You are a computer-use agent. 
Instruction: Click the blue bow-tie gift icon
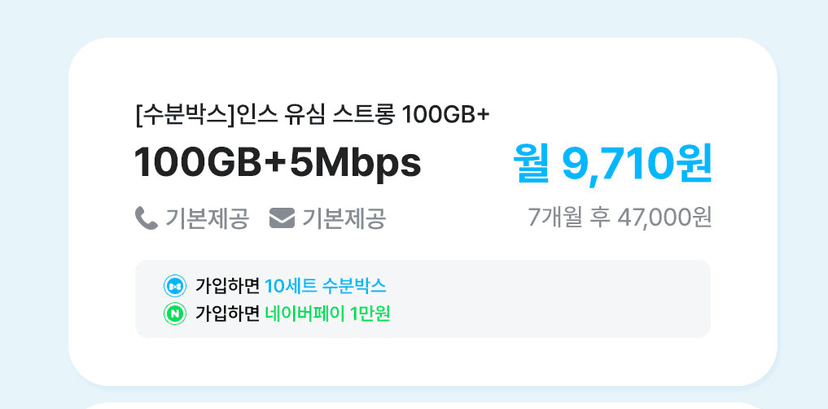175,286
